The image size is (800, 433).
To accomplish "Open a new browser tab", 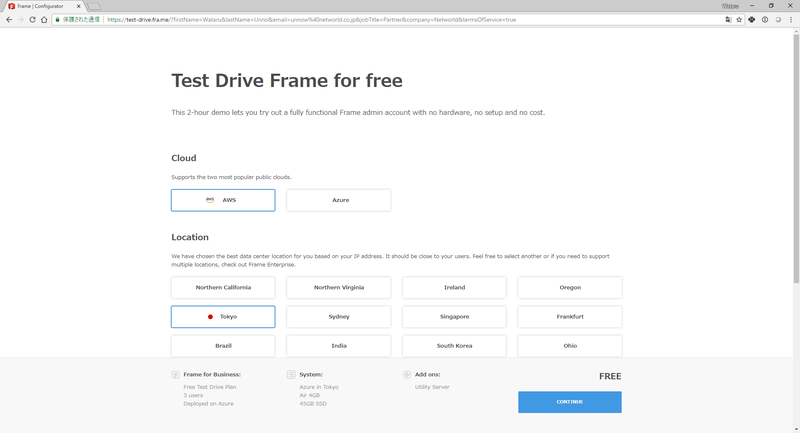I will (x=94, y=7).
